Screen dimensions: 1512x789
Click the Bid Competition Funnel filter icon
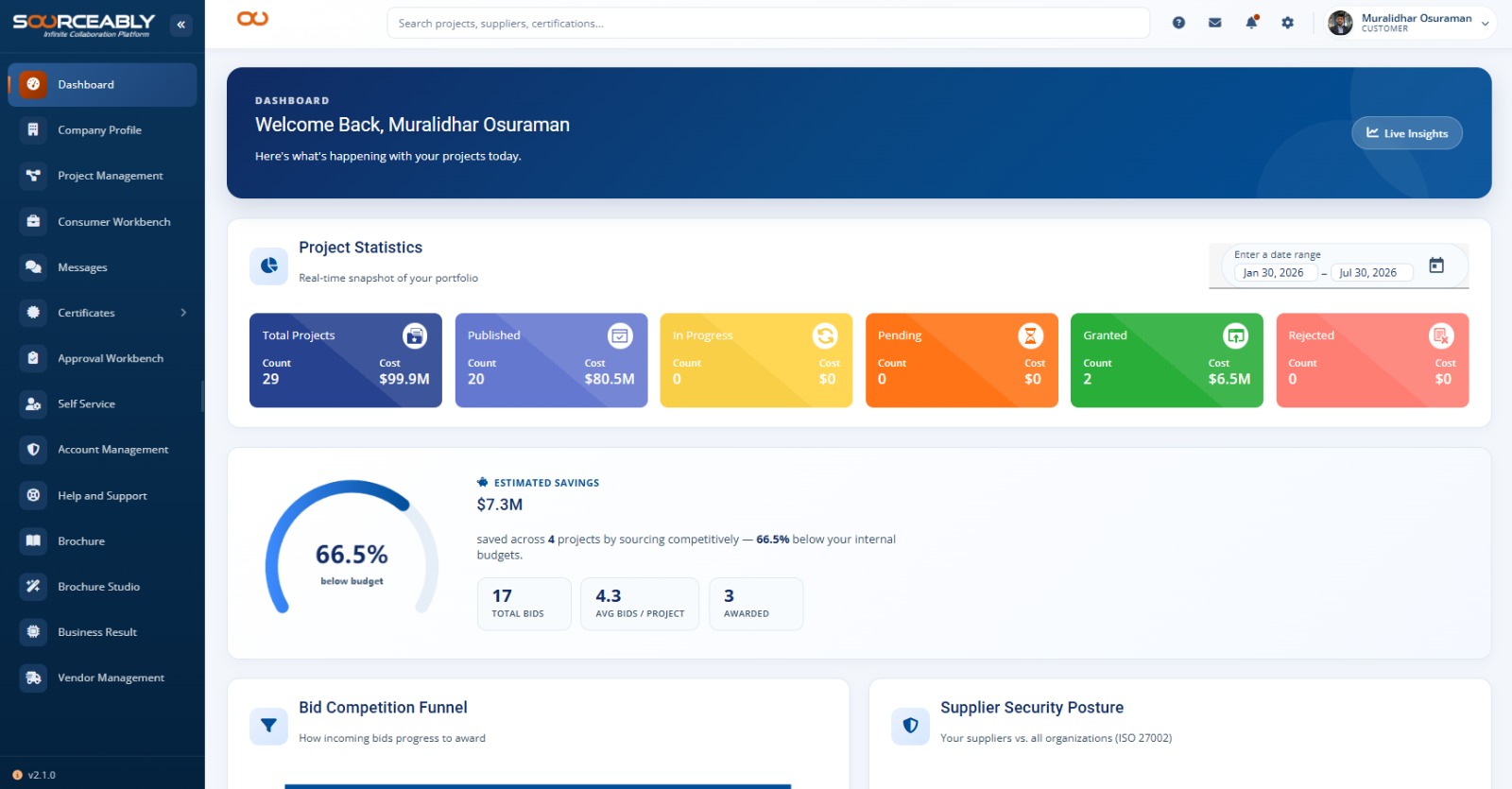pos(268,726)
